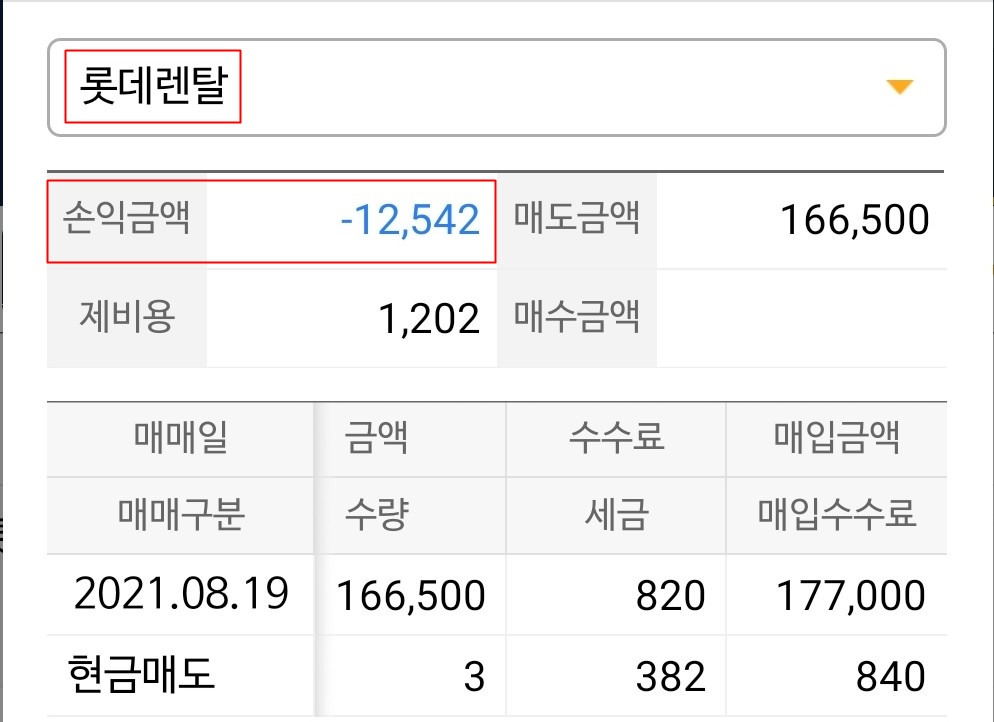Click the 매입수수료 column header
This screenshot has height=722, width=994.
837,513
